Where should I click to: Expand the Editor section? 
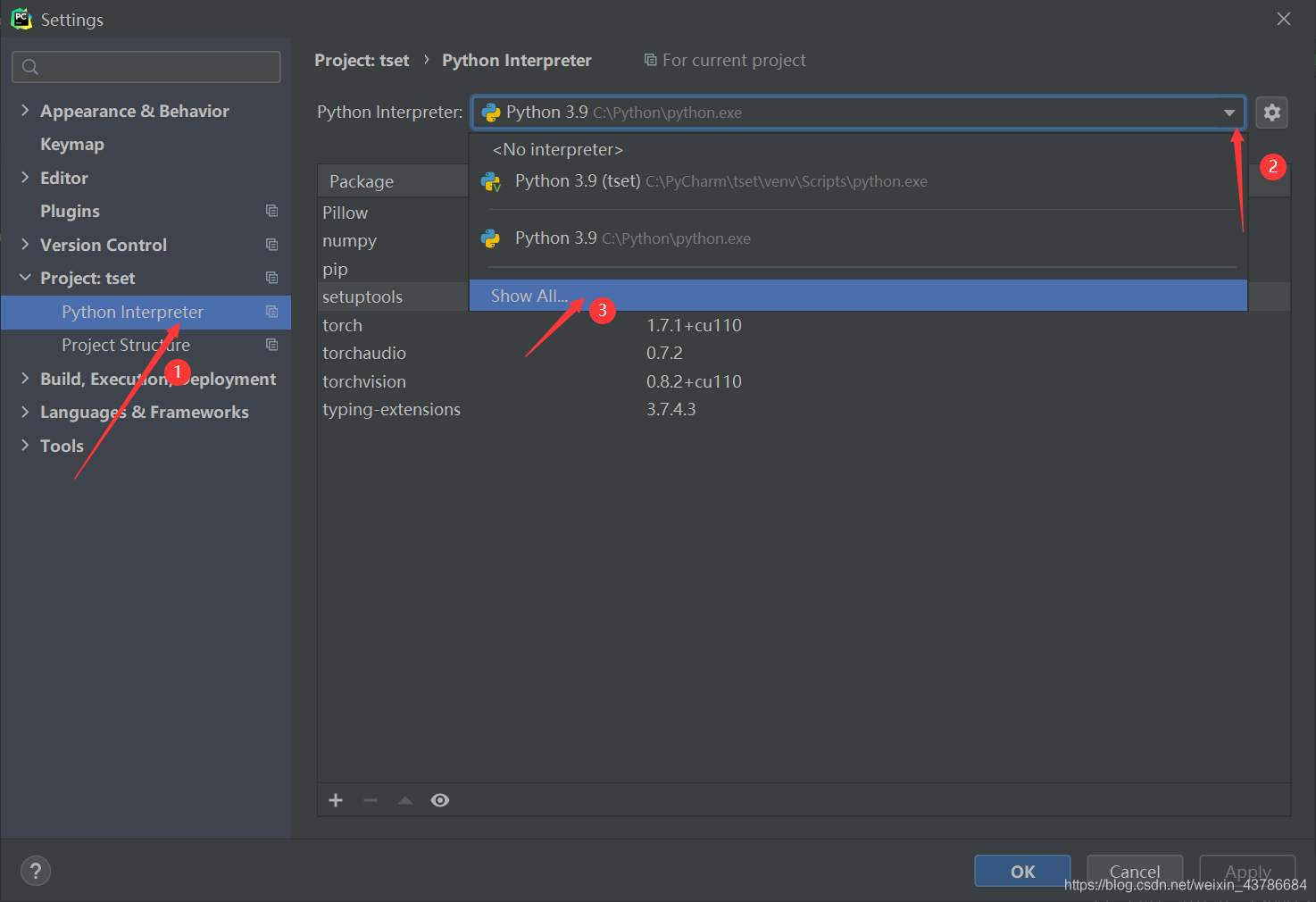(x=25, y=178)
